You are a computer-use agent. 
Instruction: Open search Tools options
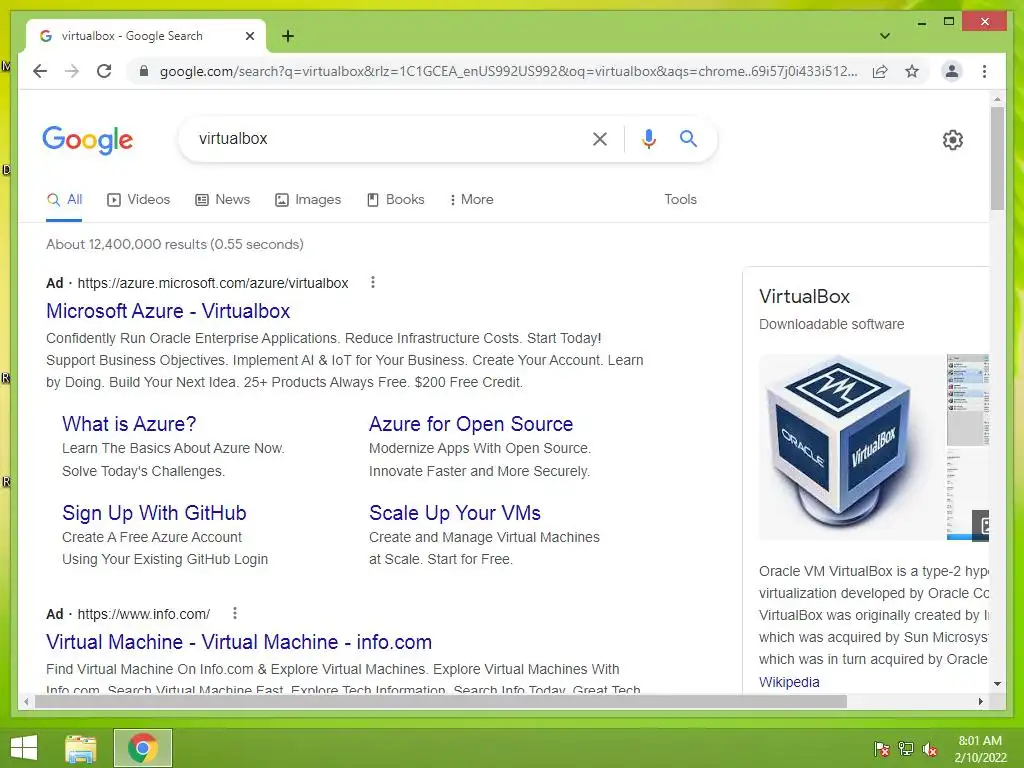680,200
